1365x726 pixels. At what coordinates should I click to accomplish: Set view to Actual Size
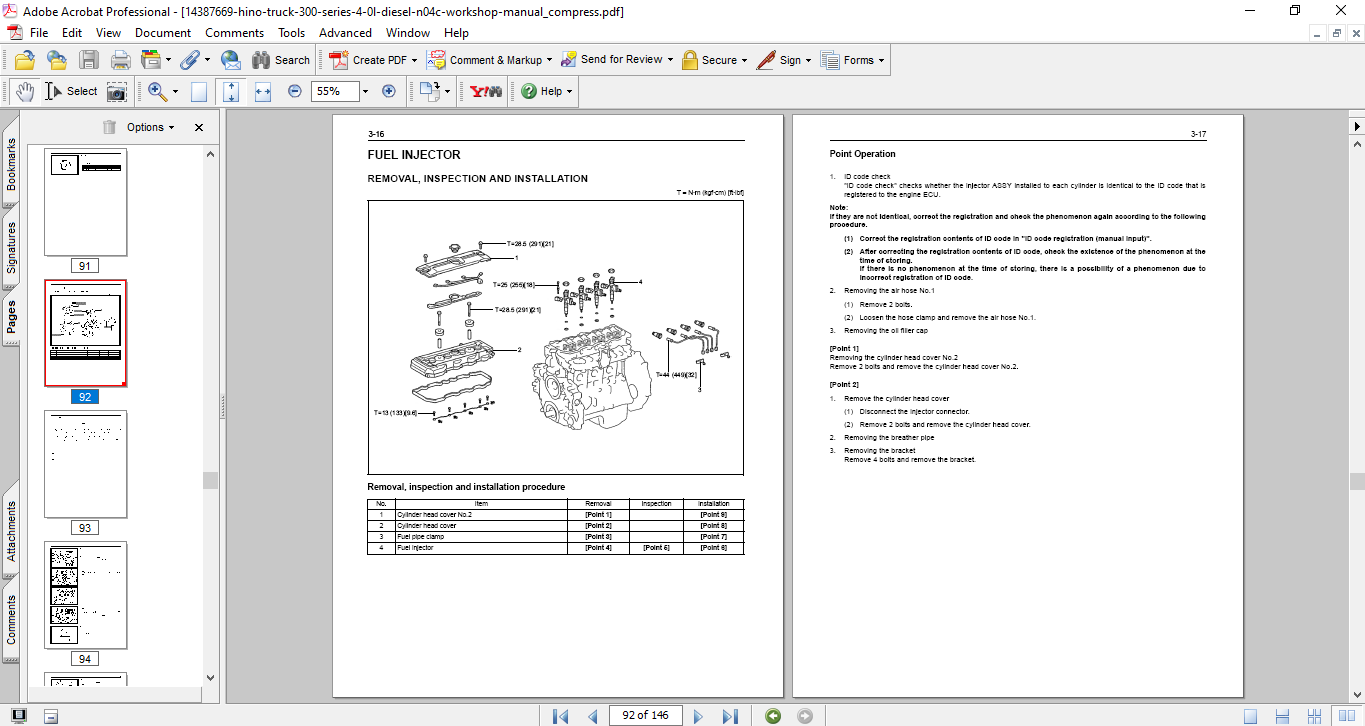pyautogui.click(x=199, y=91)
